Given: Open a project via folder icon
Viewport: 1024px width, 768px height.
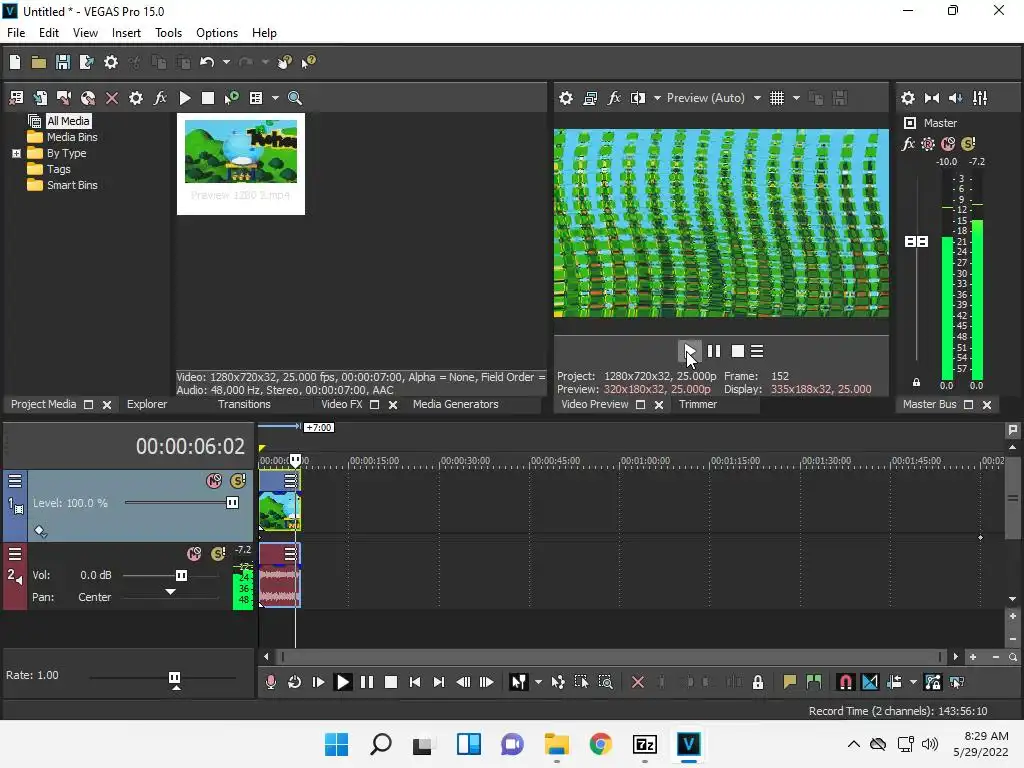Looking at the screenshot, I should click(39, 62).
